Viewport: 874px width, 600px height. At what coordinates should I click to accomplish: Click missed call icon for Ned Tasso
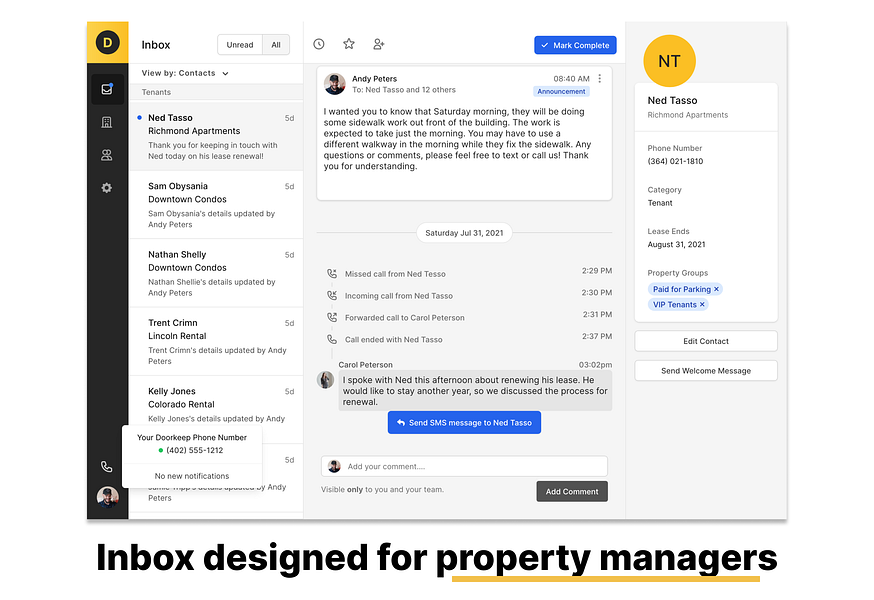[332, 274]
